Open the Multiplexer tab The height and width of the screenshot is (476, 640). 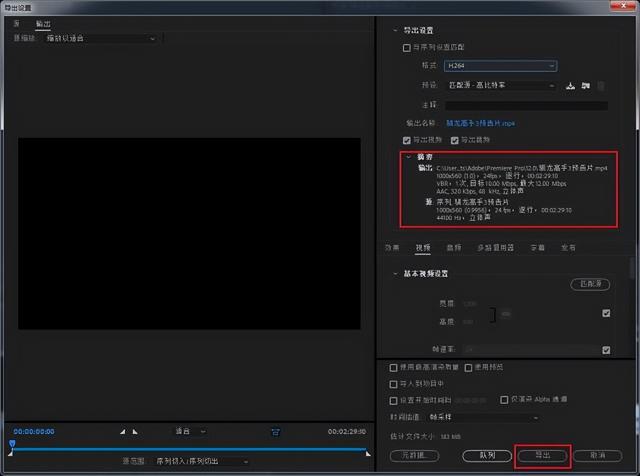[x=496, y=248]
